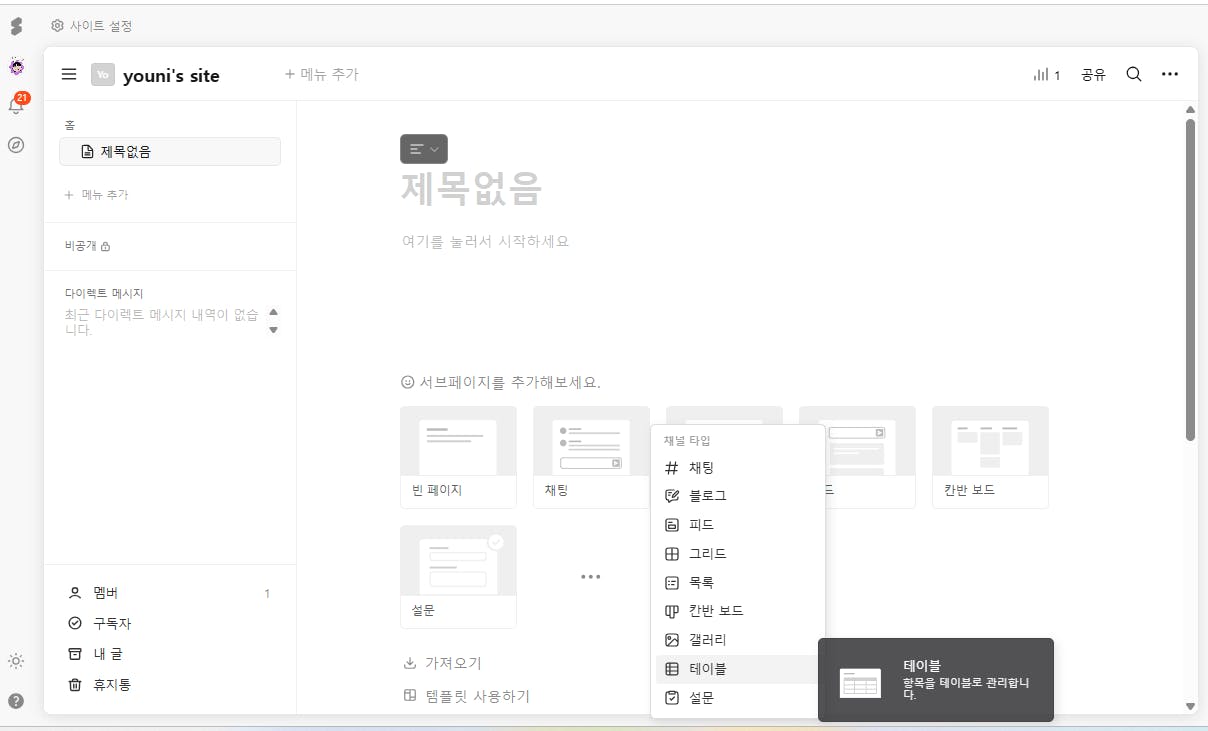Open the page layout alignment dropdown
Screen dimensions: 1208x731
[x=424, y=149]
